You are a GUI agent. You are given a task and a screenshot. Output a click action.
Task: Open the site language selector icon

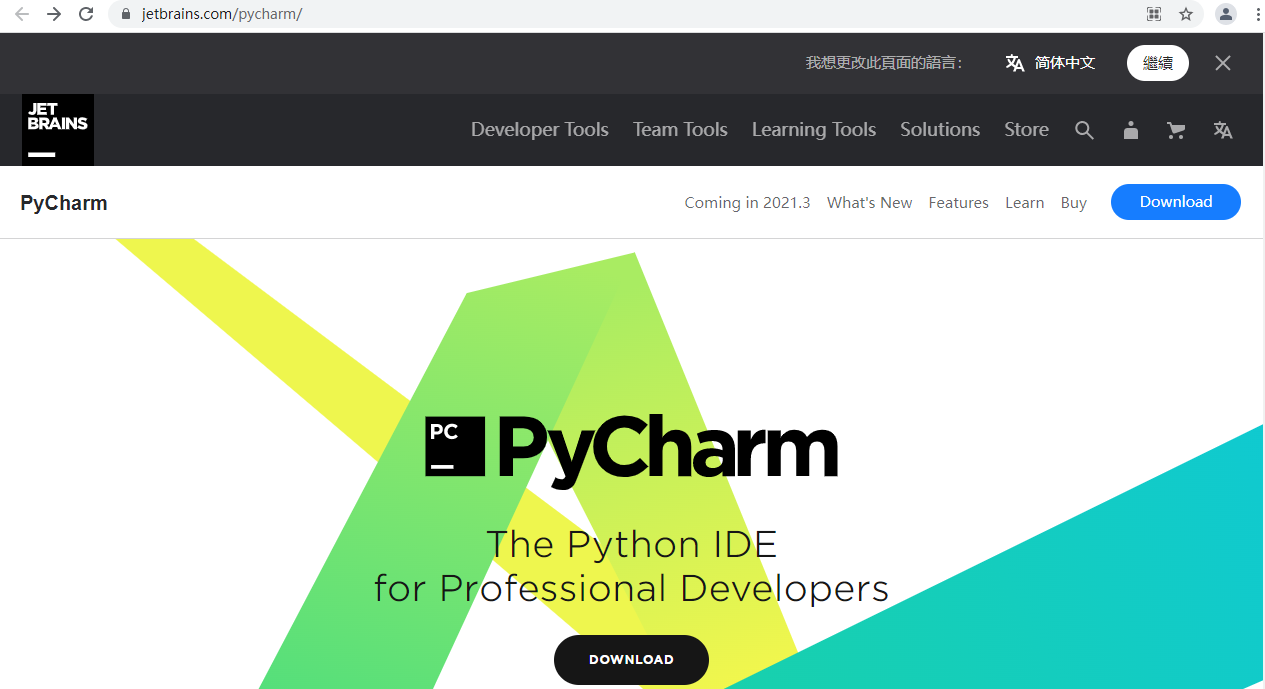tap(1223, 130)
